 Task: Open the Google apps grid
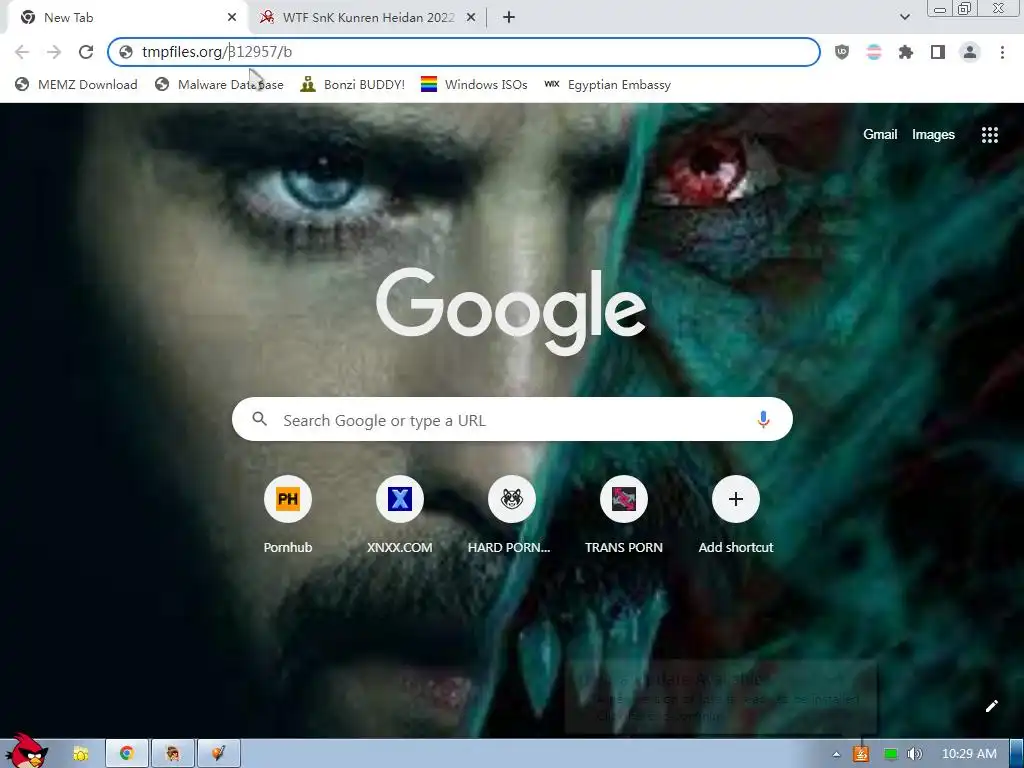point(990,135)
